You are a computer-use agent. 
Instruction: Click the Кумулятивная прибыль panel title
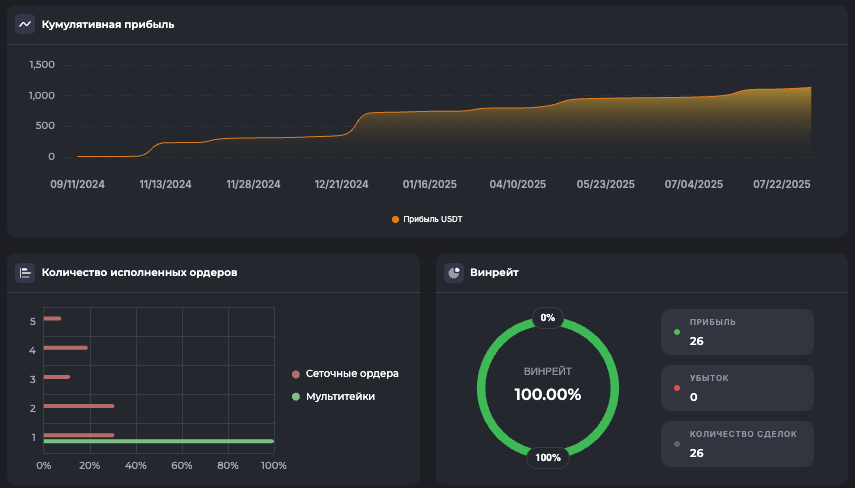pos(108,24)
